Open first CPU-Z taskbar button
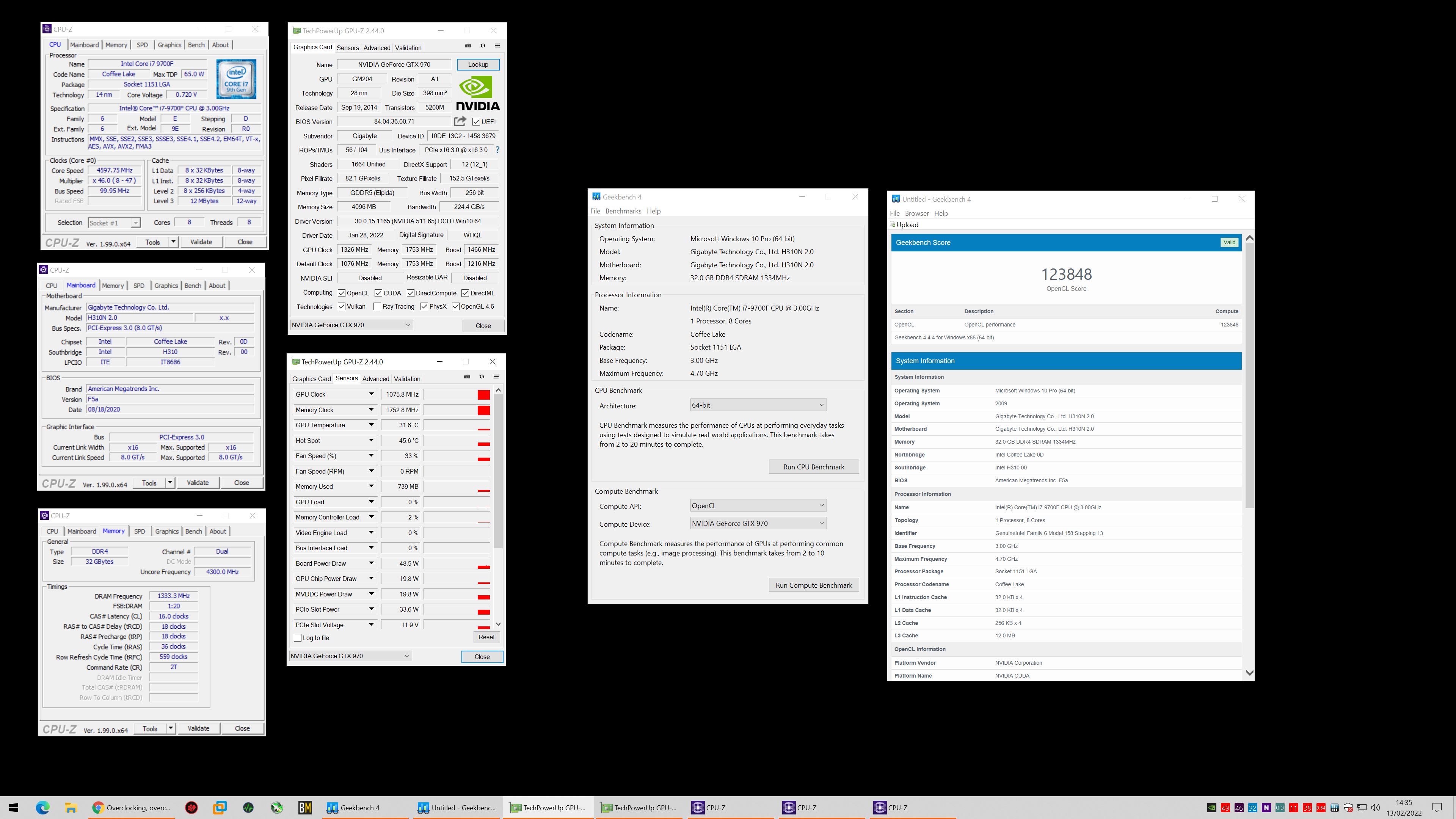This screenshot has height=819, width=1456. (730, 808)
